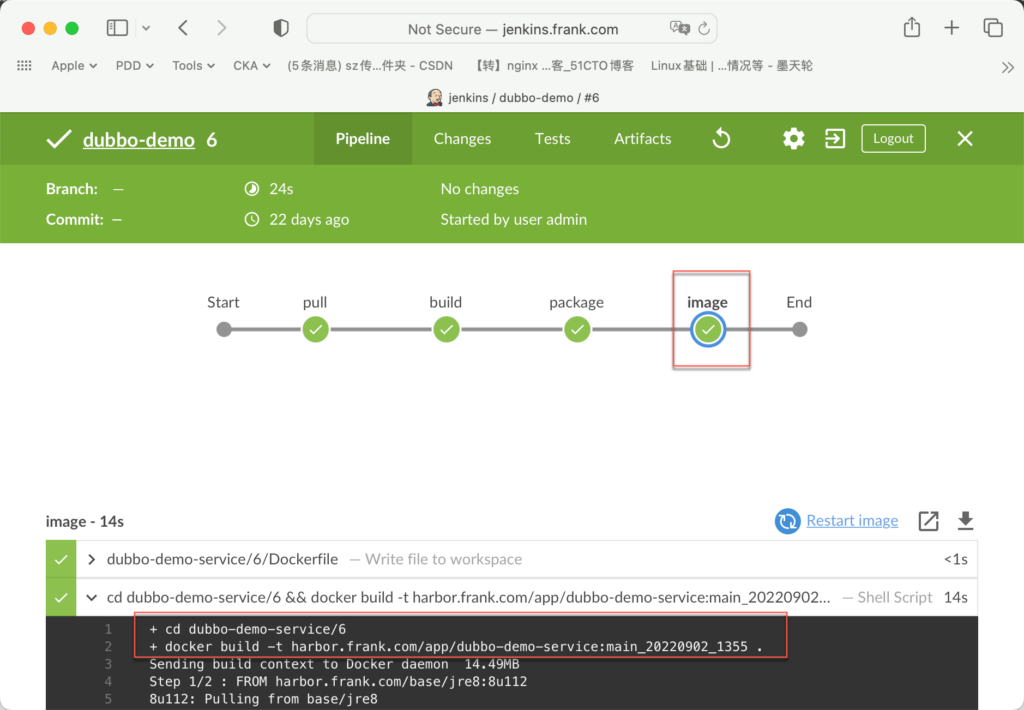Image resolution: width=1024 pixels, height=710 pixels.
Task: Open the CSDN sz bookmark
Action: tap(370, 65)
